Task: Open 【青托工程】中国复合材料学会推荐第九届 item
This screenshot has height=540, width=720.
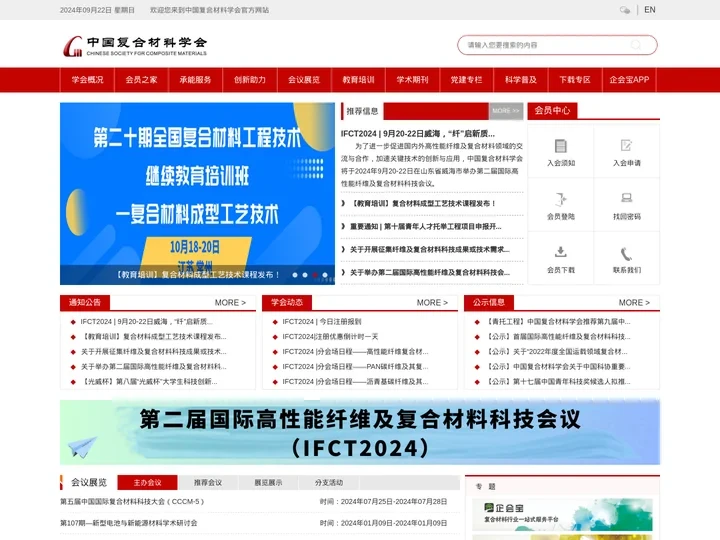Action: click(557, 321)
